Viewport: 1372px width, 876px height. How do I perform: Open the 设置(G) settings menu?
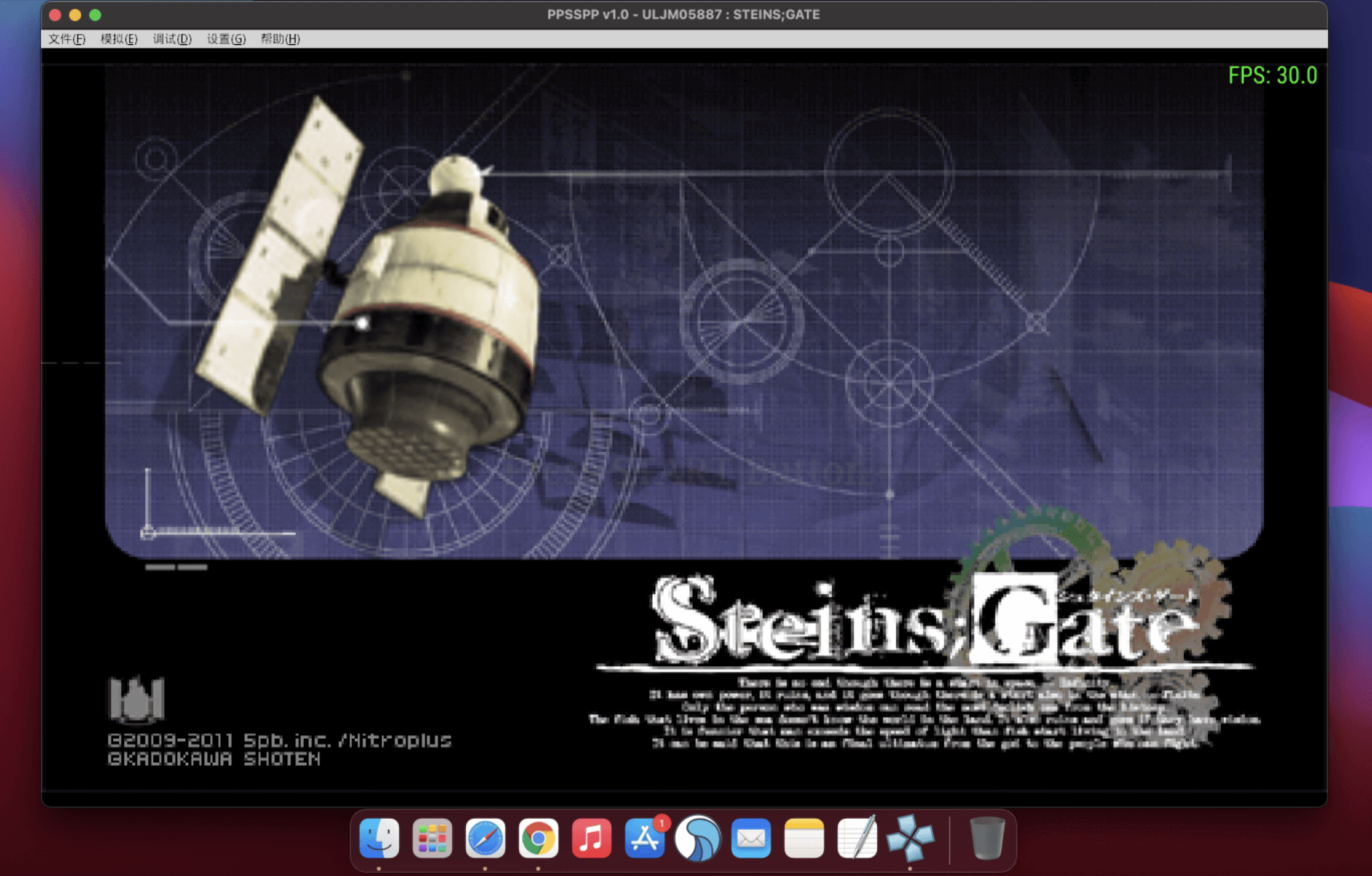pyautogui.click(x=226, y=39)
